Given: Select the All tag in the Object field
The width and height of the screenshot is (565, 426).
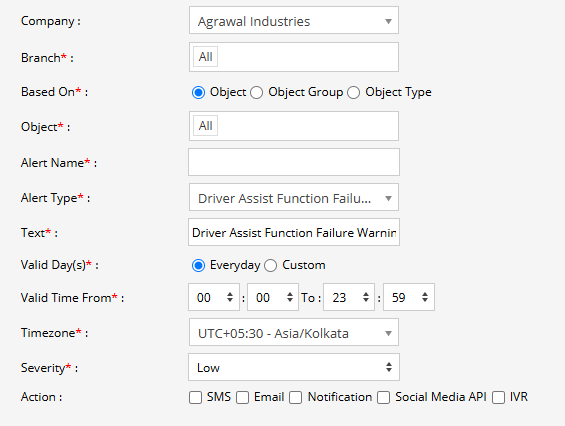Looking at the screenshot, I should (x=205, y=126).
